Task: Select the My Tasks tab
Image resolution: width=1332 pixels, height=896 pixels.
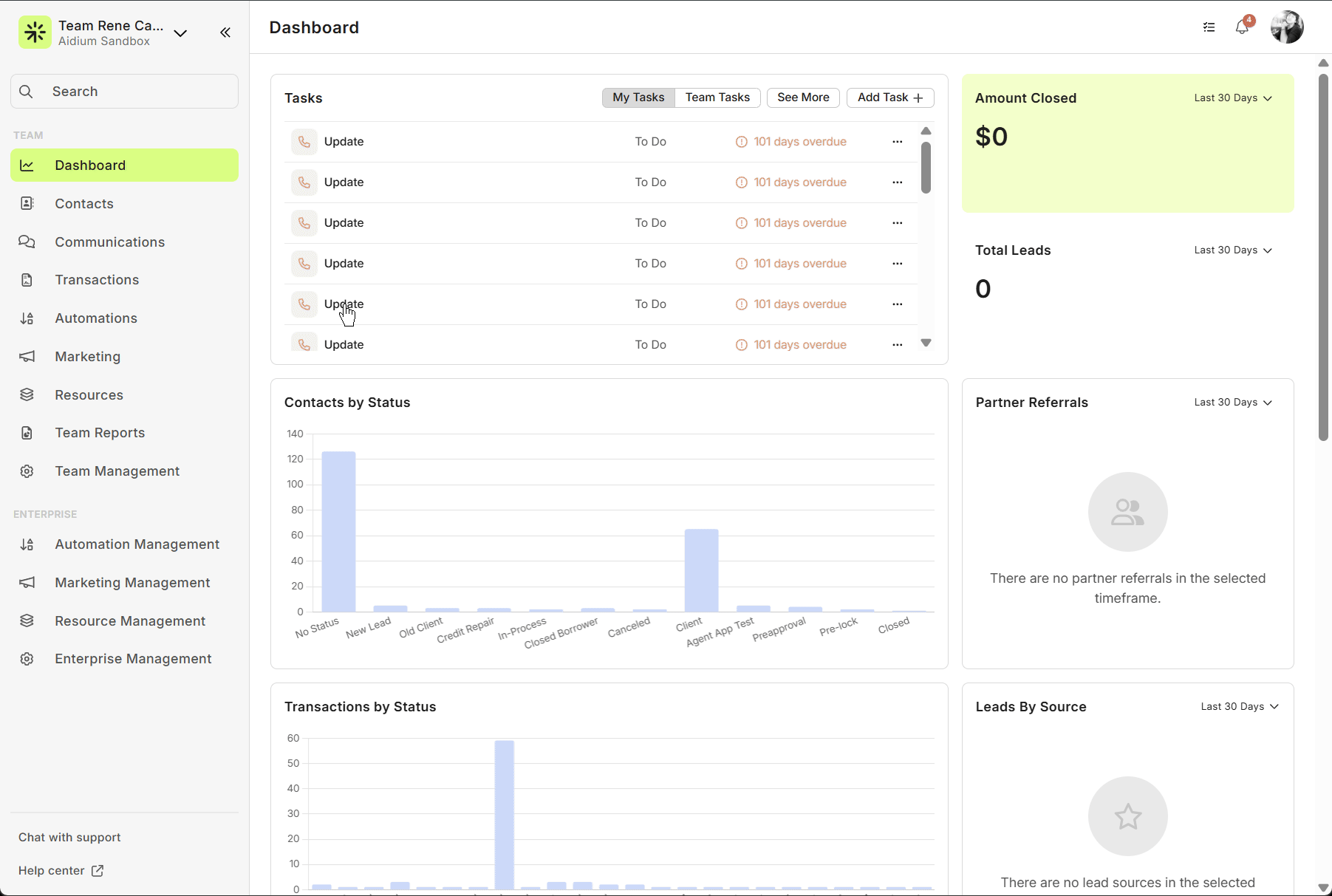Action: [638, 98]
